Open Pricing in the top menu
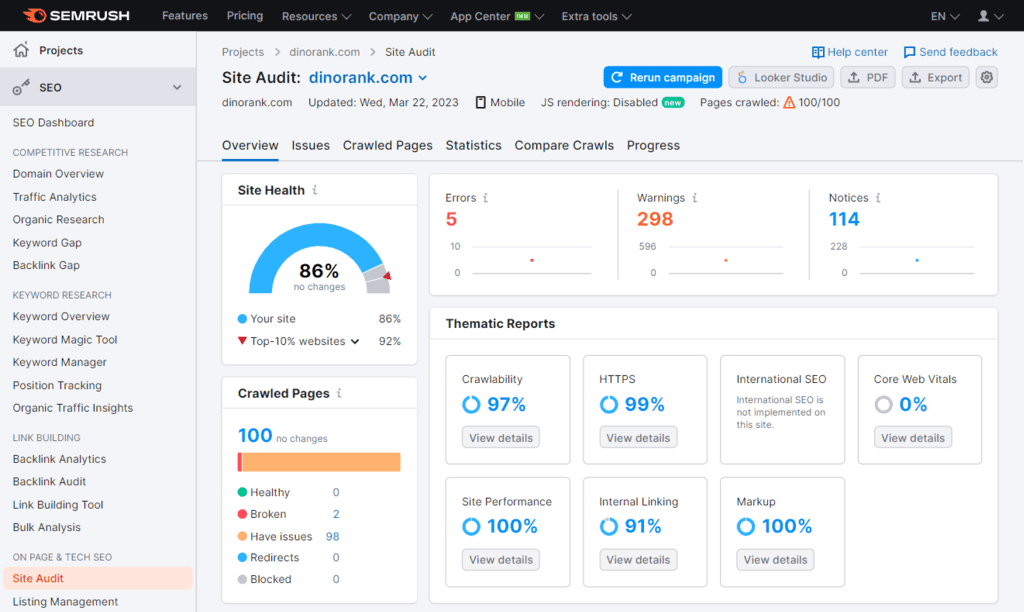Viewport: 1024px width, 612px height. pyautogui.click(x=245, y=16)
